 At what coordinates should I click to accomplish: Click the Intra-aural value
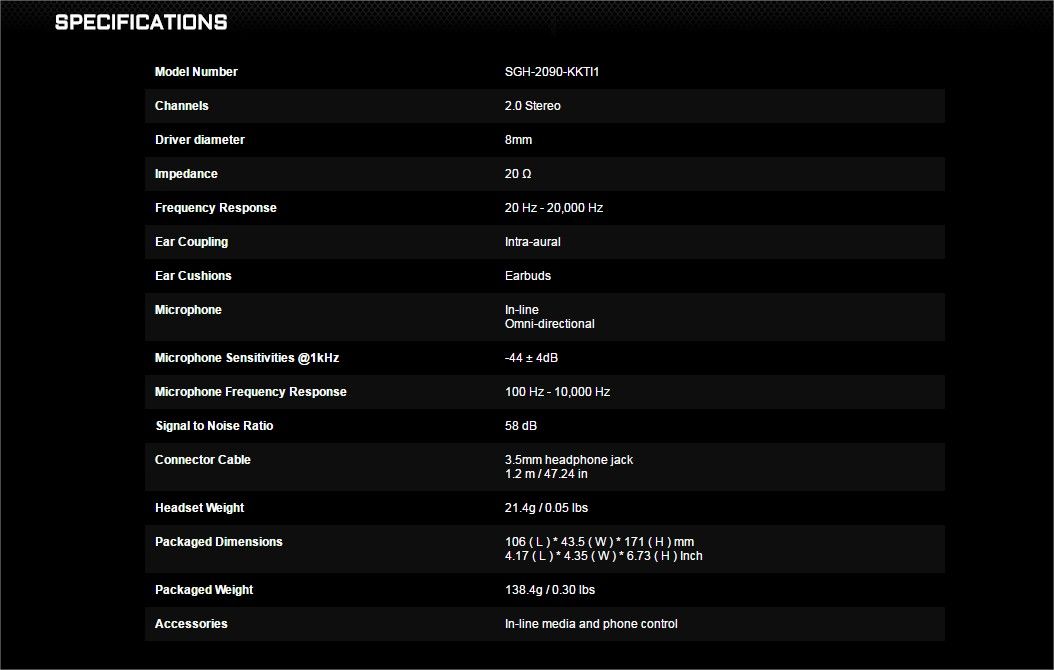(x=533, y=242)
